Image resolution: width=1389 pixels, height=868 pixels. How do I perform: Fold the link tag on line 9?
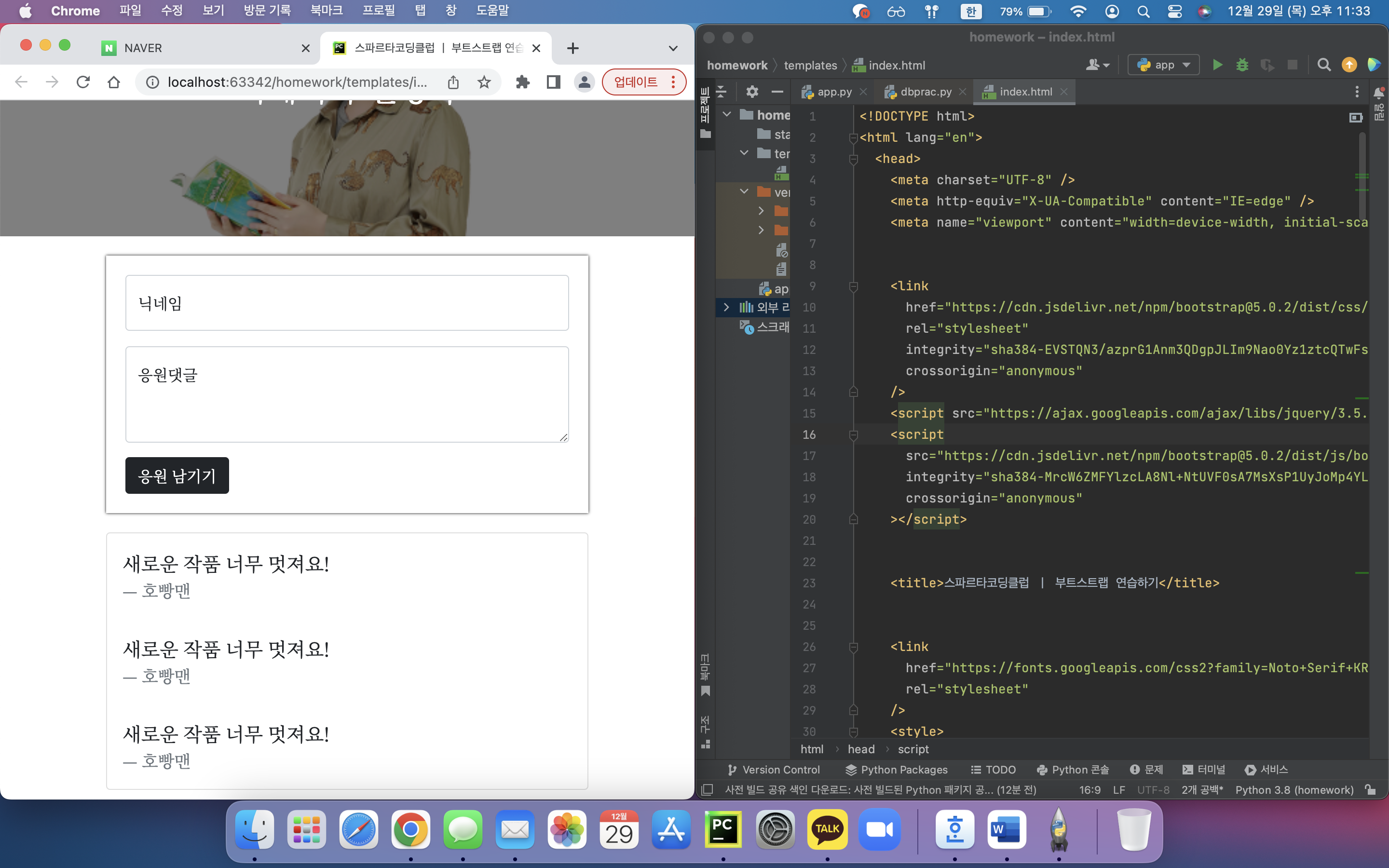[854, 286]
